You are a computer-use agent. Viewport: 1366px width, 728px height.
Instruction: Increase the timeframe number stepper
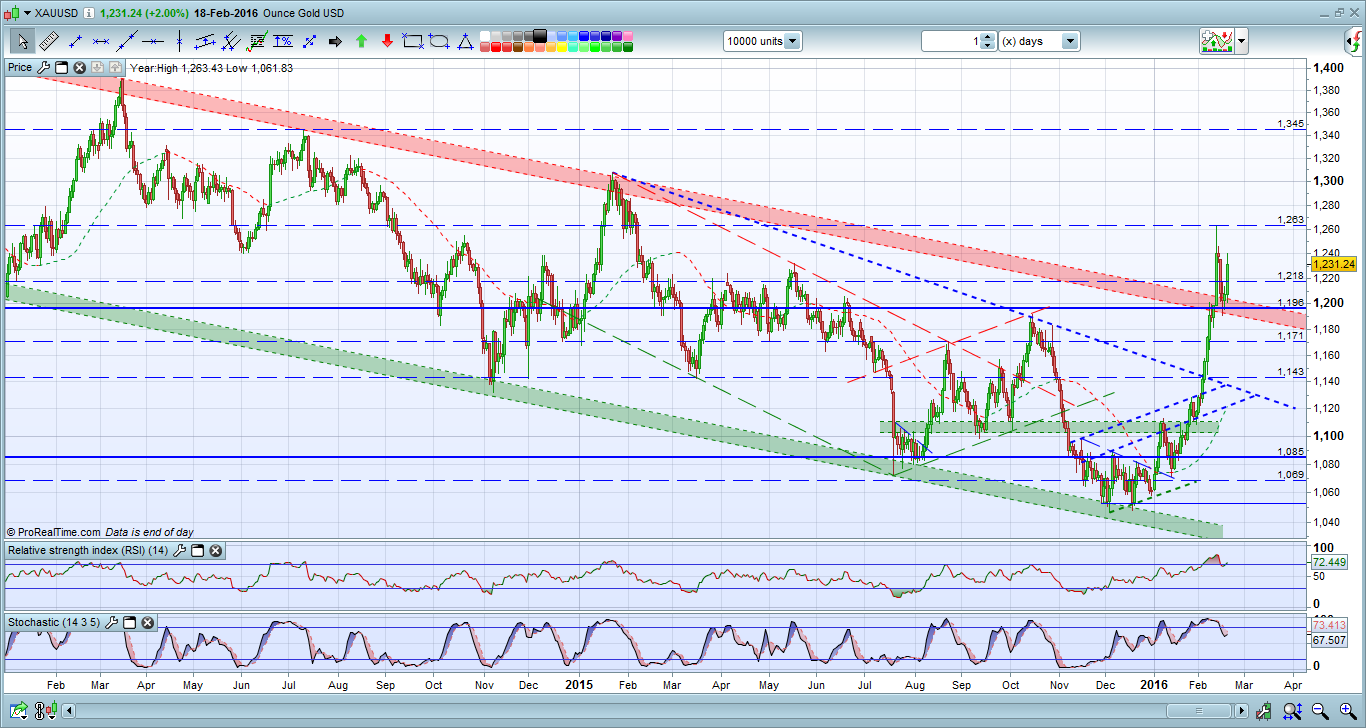pos(988,37)
